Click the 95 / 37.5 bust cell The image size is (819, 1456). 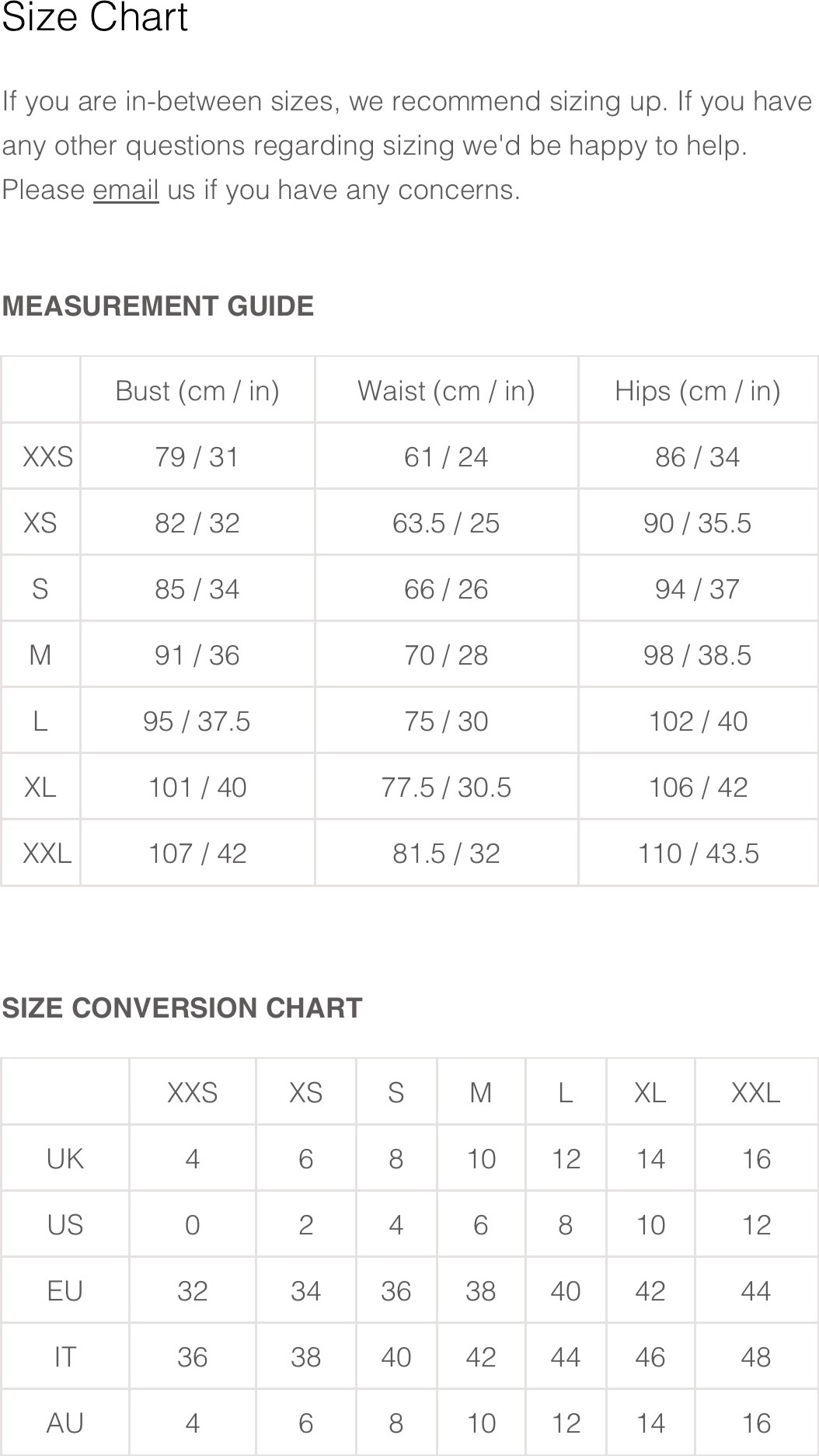[x=197, y=721]
